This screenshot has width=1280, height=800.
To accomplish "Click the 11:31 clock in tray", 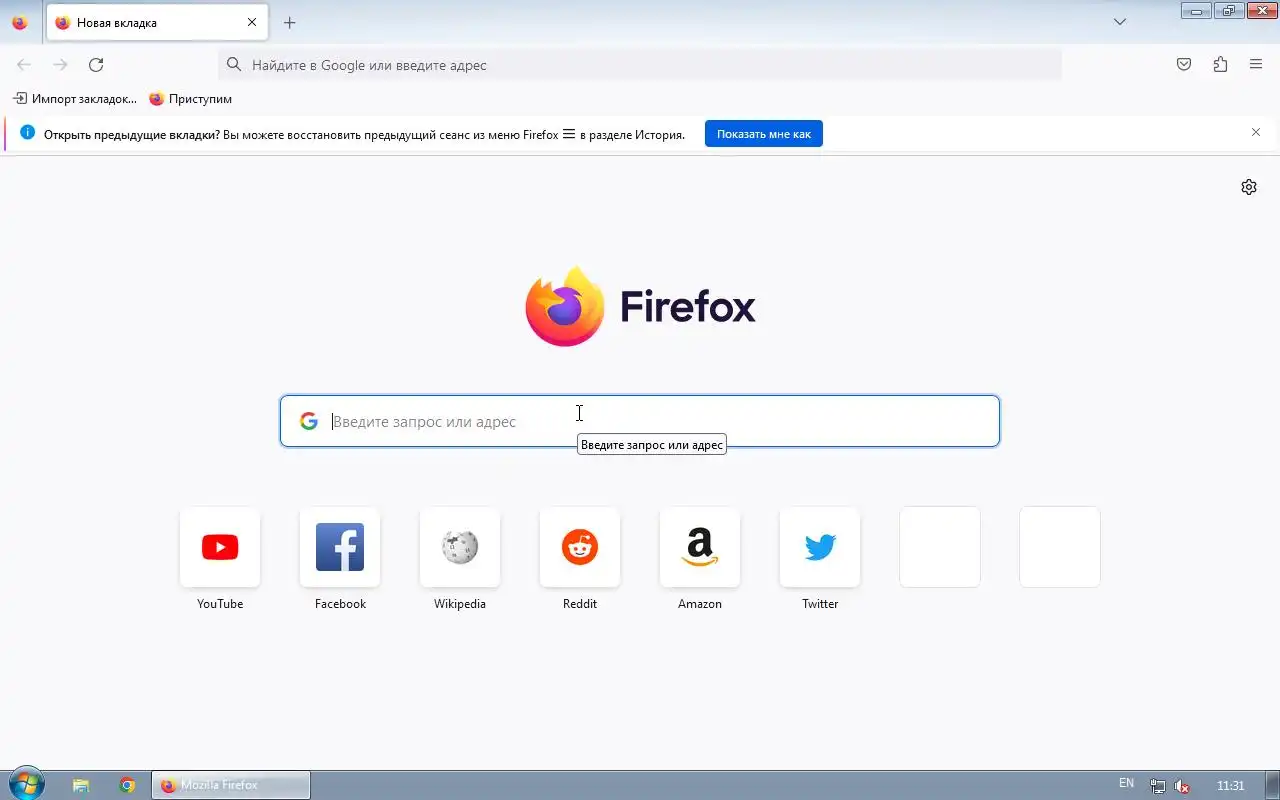I will [1230, 786].
